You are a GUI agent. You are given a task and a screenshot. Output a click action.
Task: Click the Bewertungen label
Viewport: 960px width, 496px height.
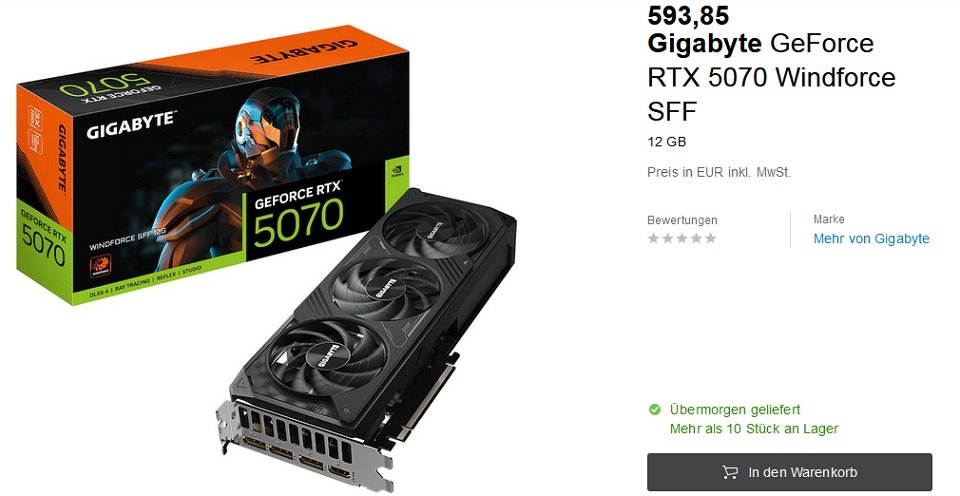point(682,220)
